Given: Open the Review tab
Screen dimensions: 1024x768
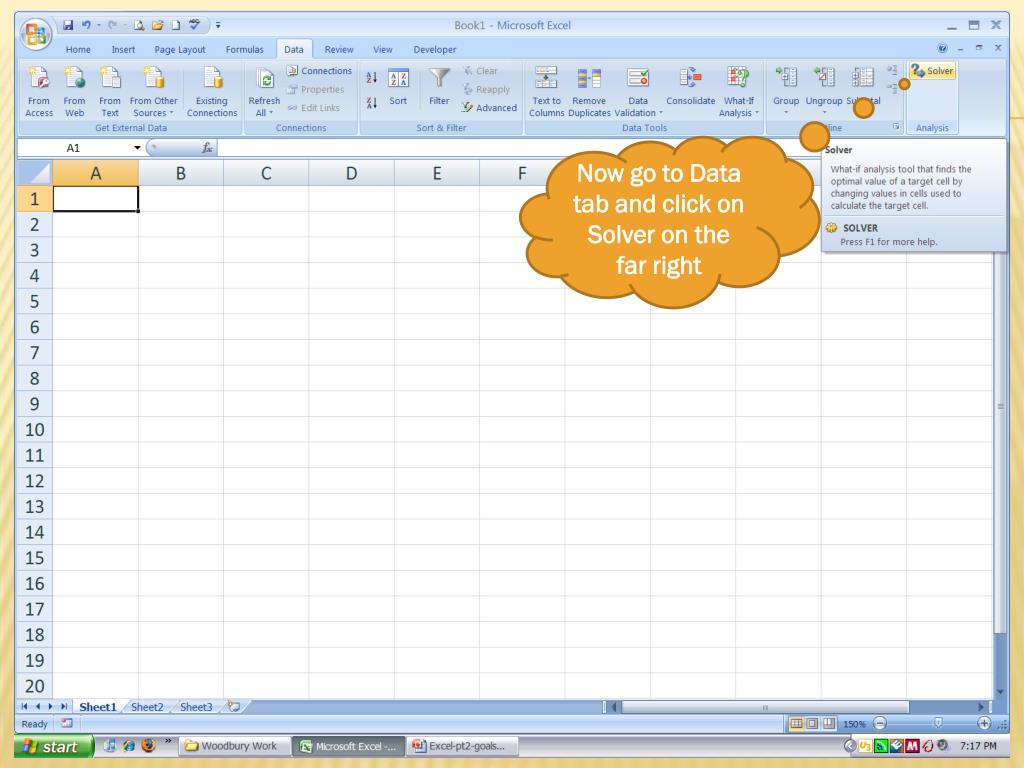Looking at the screenshot, I should (x=339, y=50).
